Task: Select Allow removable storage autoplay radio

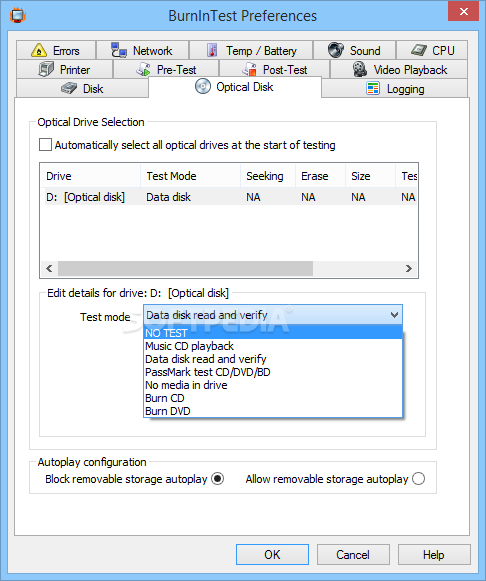Action: point(419,479)
